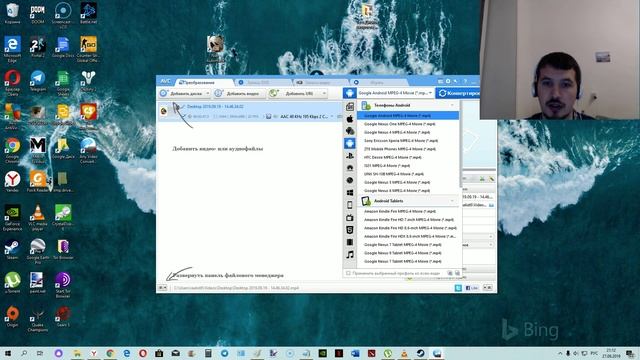
Task: Open the output profile dropdown Google Android MPEG-4
Action: click(x=395, y=93)
